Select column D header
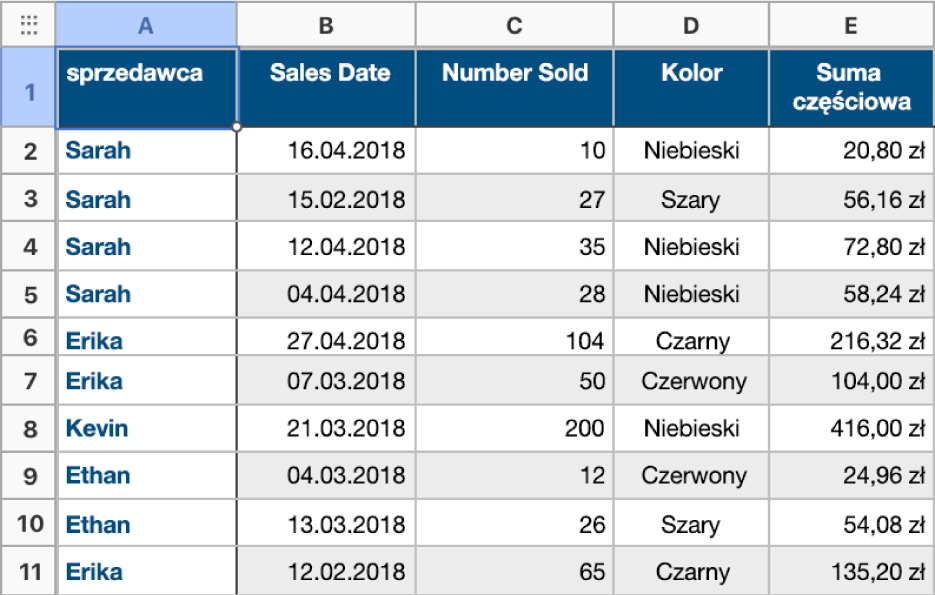This screenshot has width=935, height=595. [x=691, y=26]
